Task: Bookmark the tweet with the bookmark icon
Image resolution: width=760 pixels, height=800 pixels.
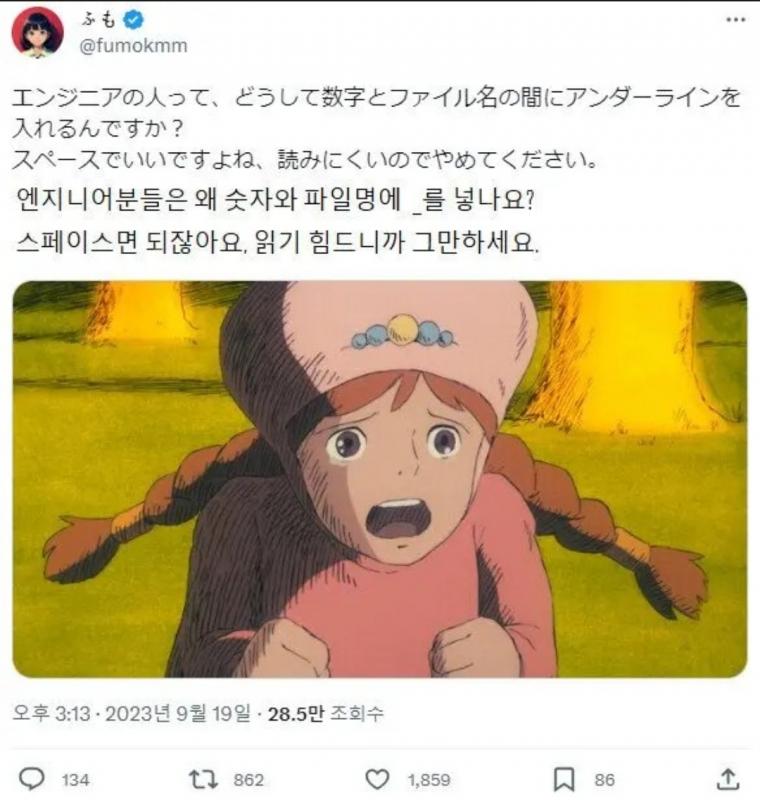Action: pos(564,780)
